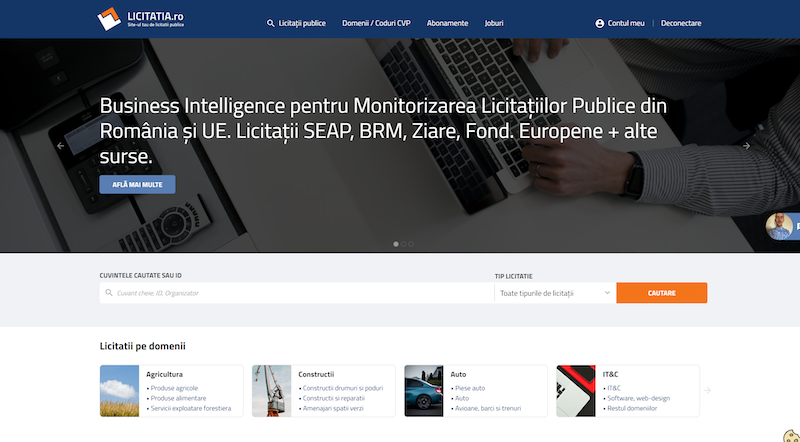Open Contul meu account page
The image size is (800, 442).
click(626, 23)
